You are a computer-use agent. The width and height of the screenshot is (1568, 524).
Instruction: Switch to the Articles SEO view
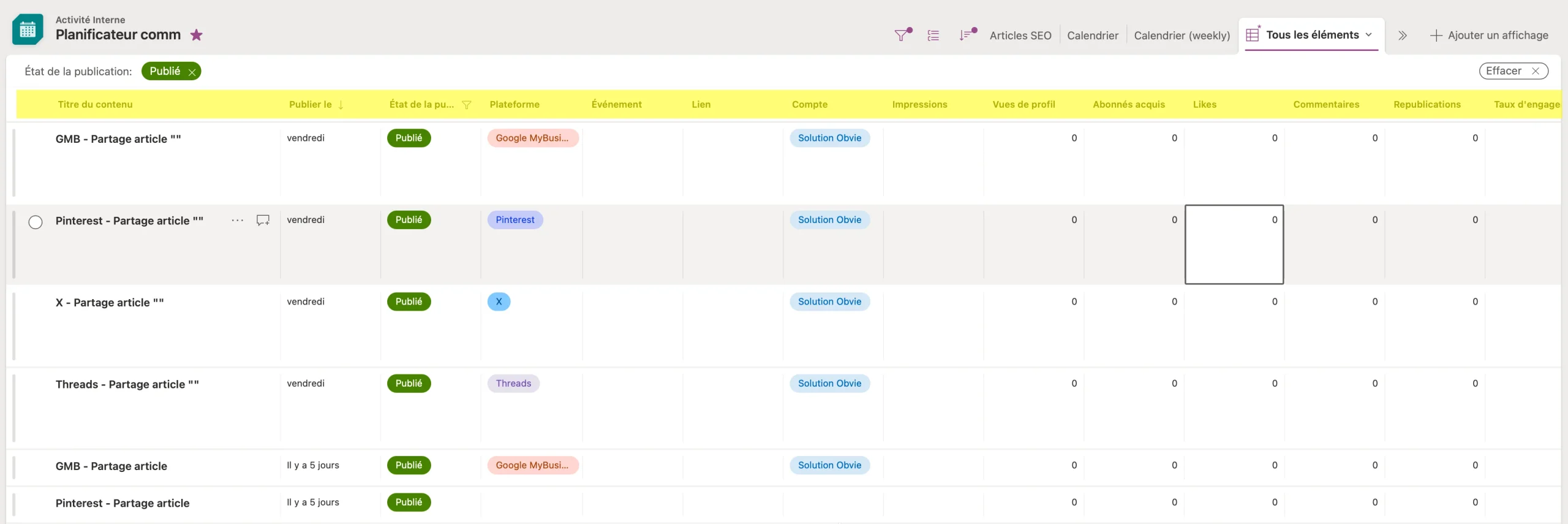(x=1020, y=36)
